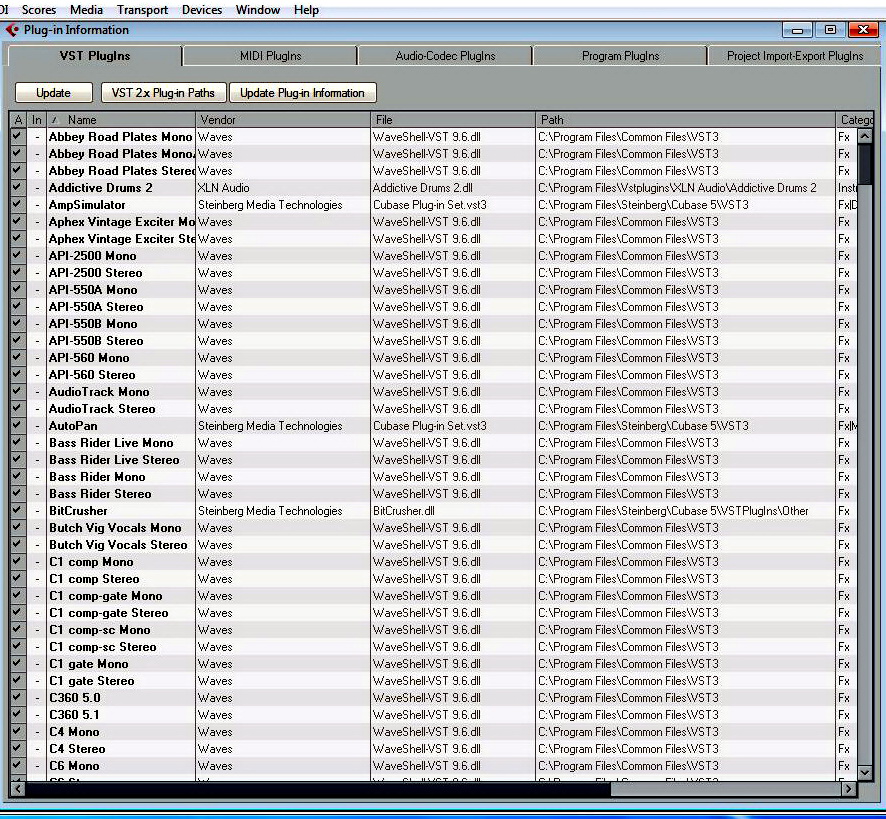Click the sort arrow icon beside Name header
Screen dimensions: 886x819
pos(55,120)
